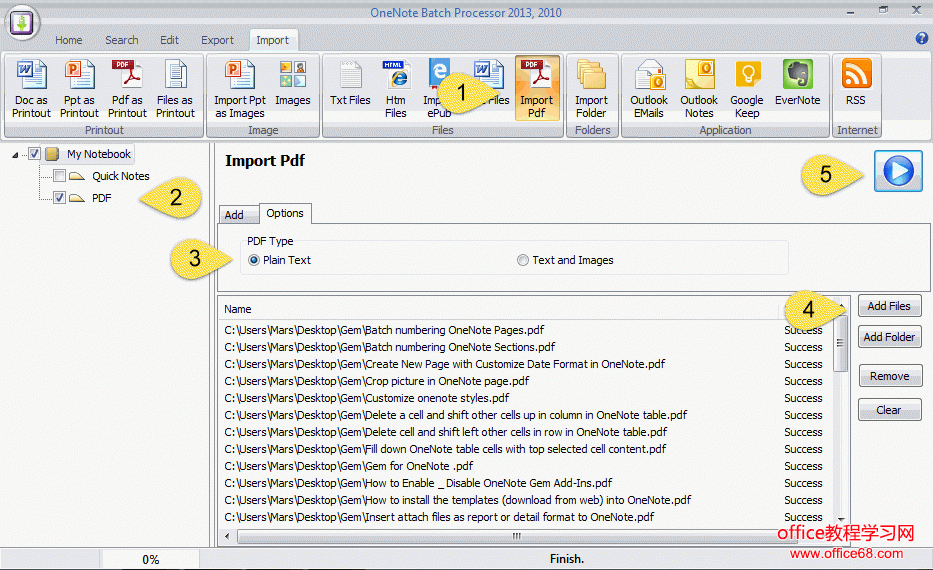Toggle the My Notebook checkbox

point(35,154)
